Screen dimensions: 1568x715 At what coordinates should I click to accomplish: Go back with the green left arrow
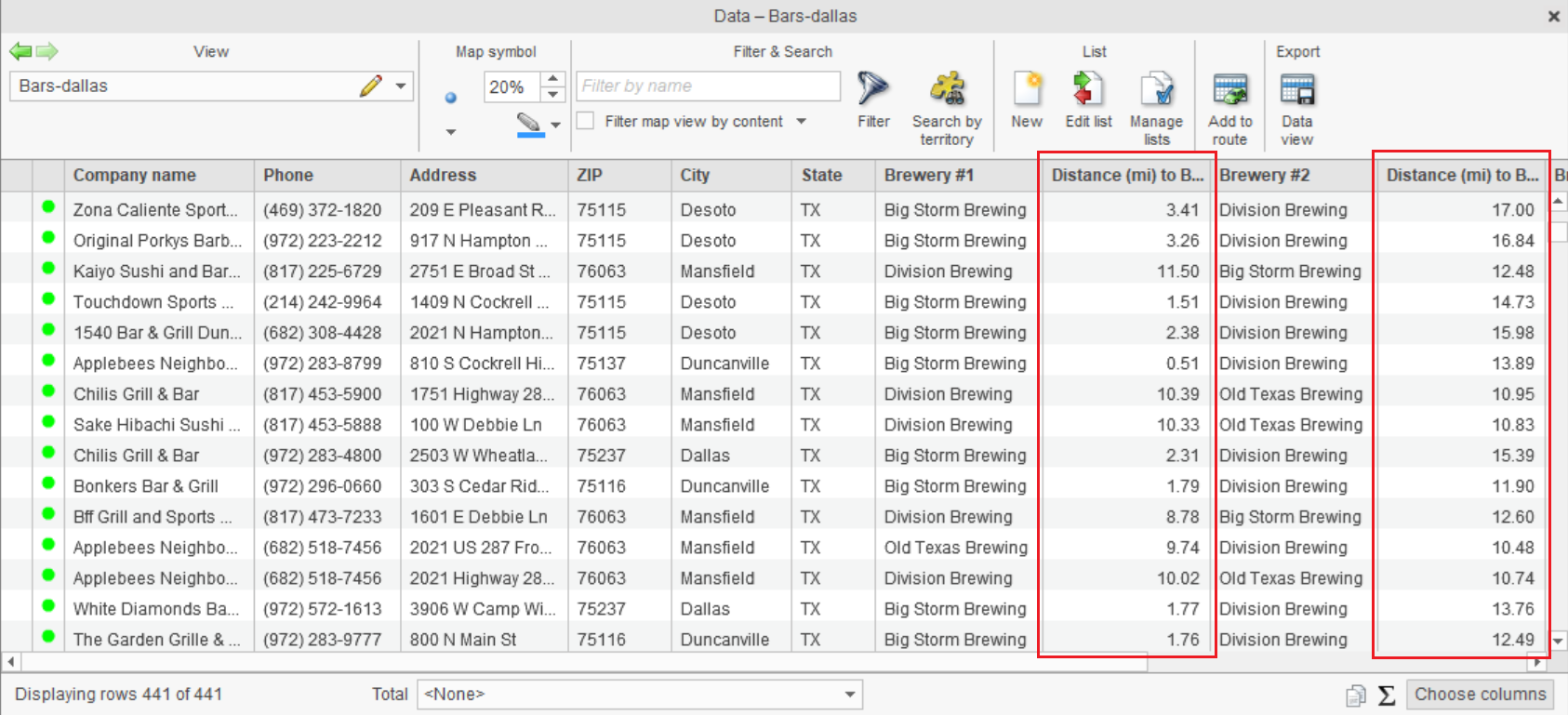[x=20, y=51]
